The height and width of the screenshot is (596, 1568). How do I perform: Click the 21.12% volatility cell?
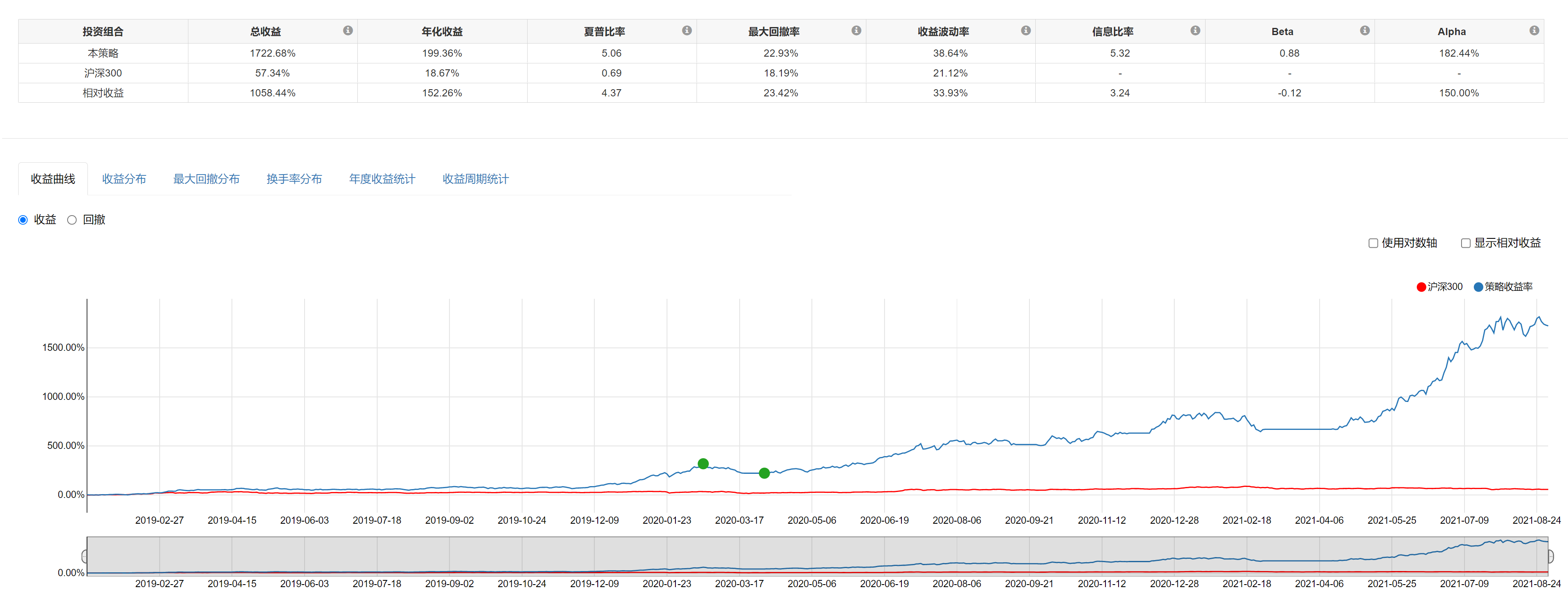[950, 73]
